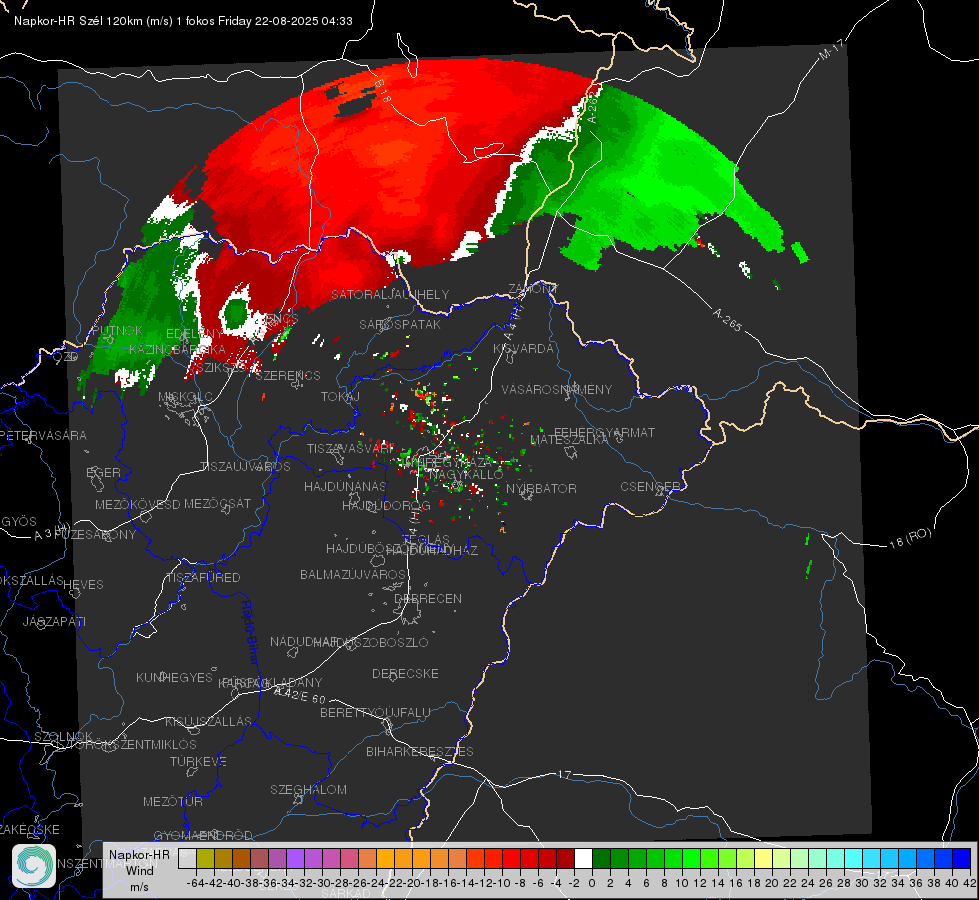Image resolution: width=979 pixels, height=900 pixels.
Task: Click the SZERENCS town label
Action: point(288,375)
